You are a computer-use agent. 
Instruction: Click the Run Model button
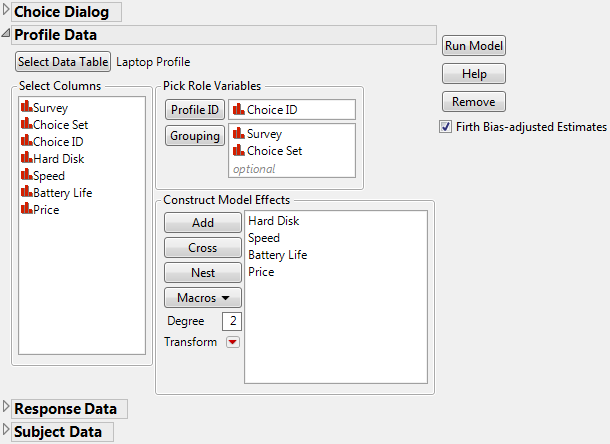point(474,46)
